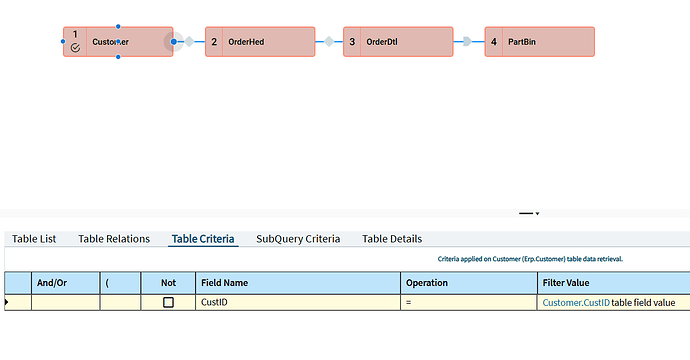The height and width of the screenshot is (360, 690).
Task: Click the Customer node's top blue handle
Action: click(x=118, y=27)
